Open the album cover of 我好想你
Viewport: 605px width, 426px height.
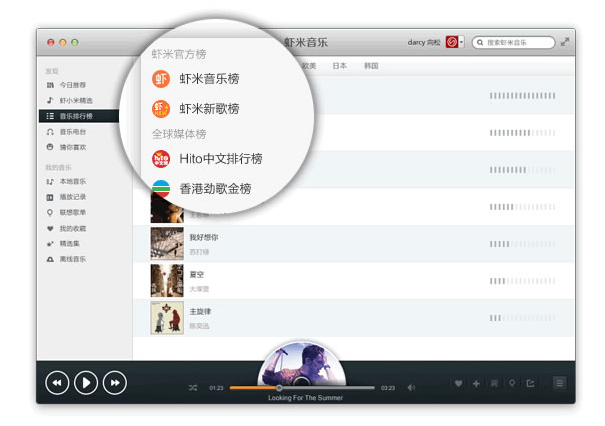(167, 243)
